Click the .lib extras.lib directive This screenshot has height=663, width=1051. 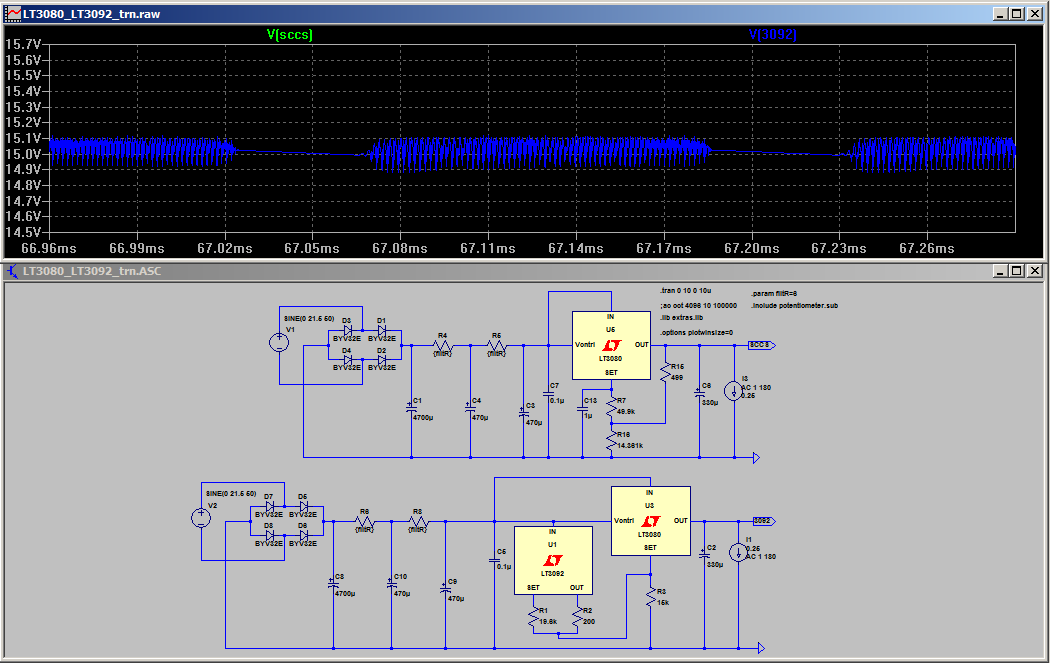coord(682,318)
